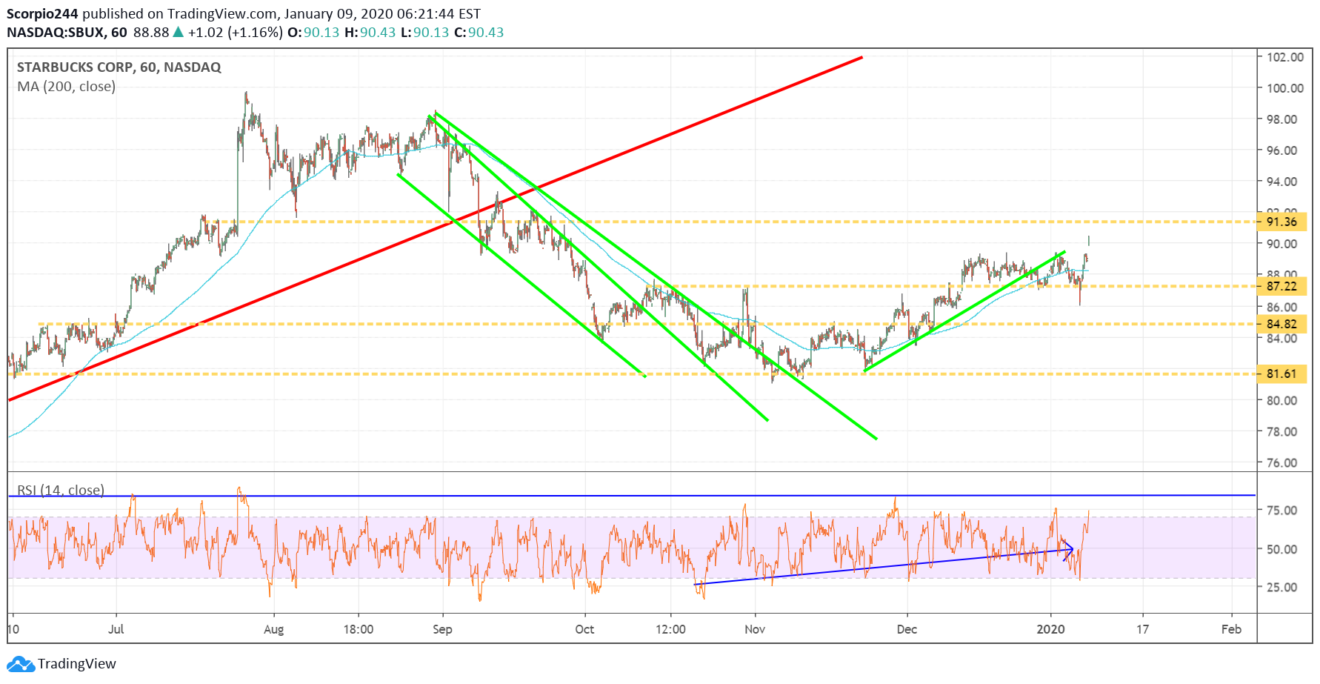Click the Jul label on time axis
This screenshot has width=1320, height=684.
pyautogui.click(x=117, y=630)
